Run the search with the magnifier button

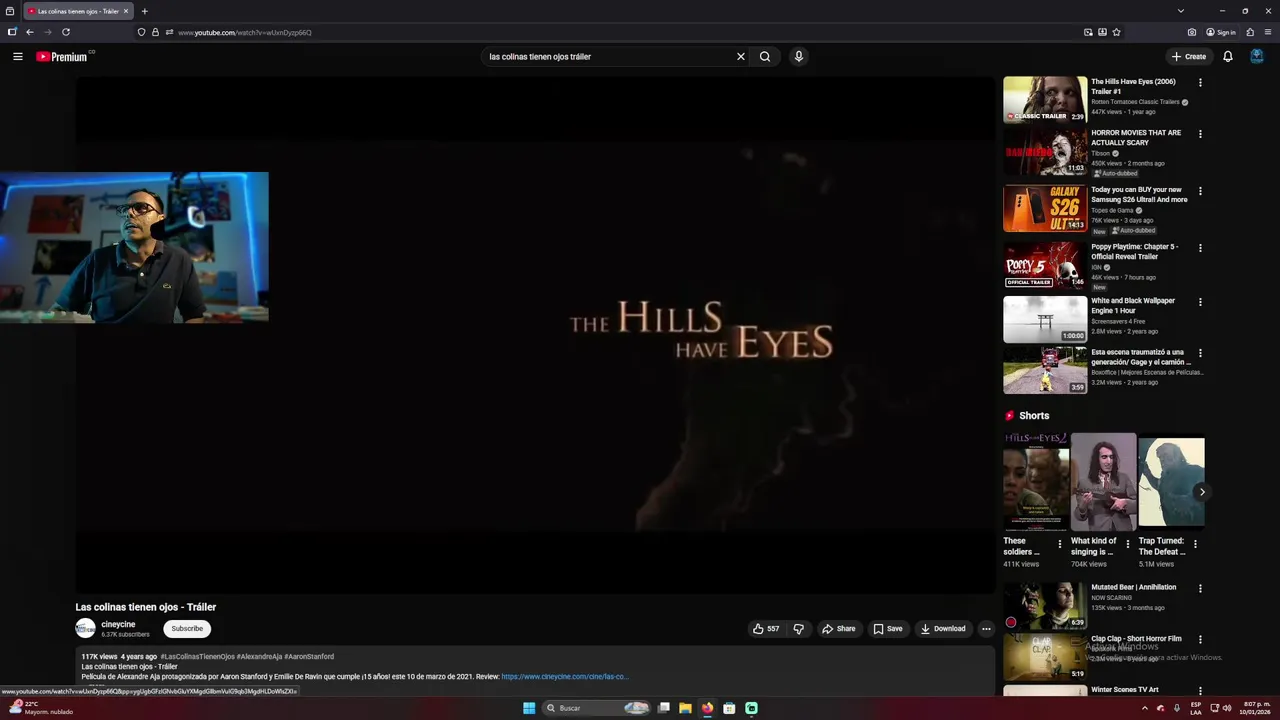pyautogui.click(x=765, y=57)
